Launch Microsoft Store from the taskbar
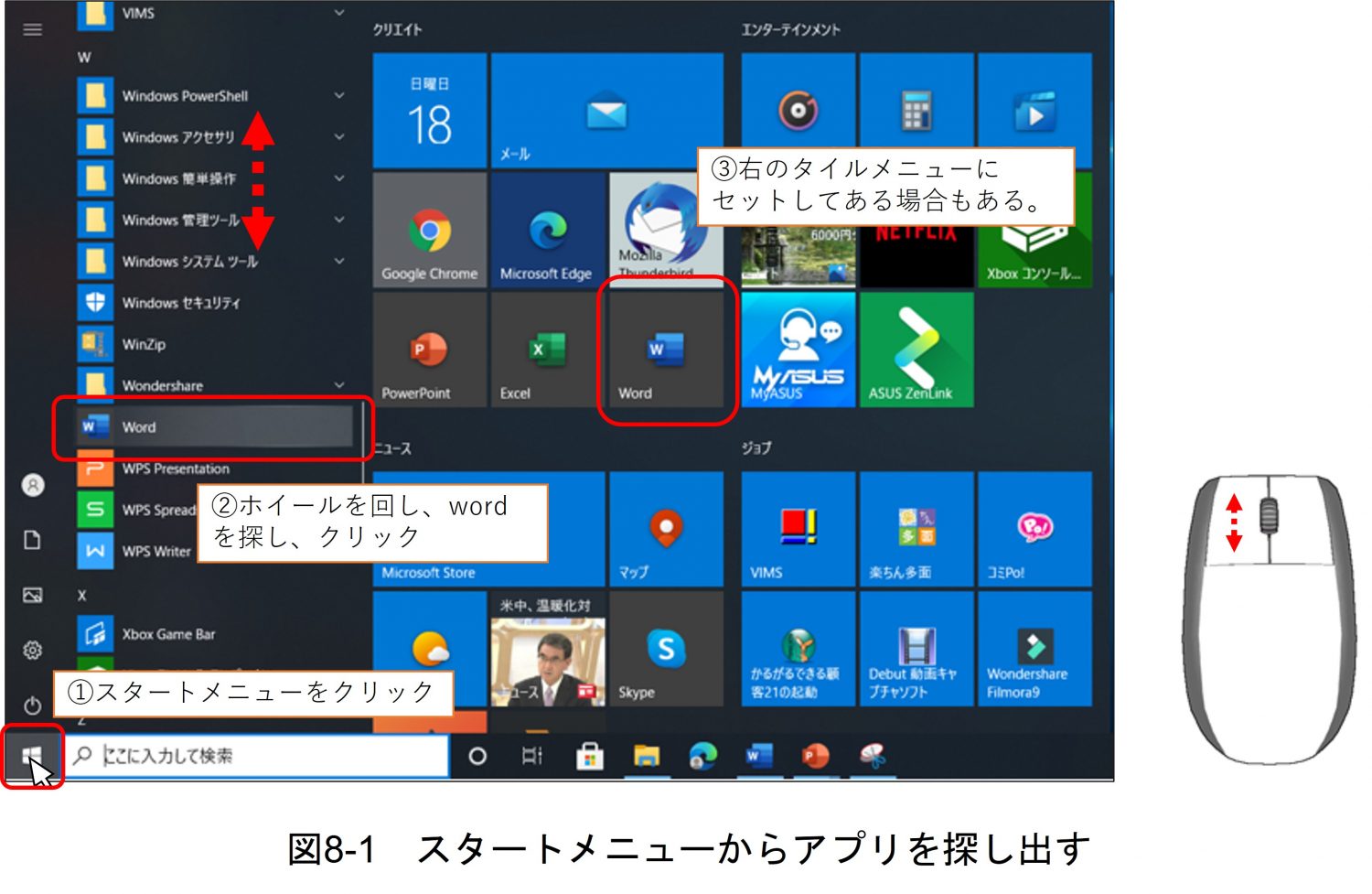Image resolution: width=1372 pixels, height=894 pixels. point(589,756)
